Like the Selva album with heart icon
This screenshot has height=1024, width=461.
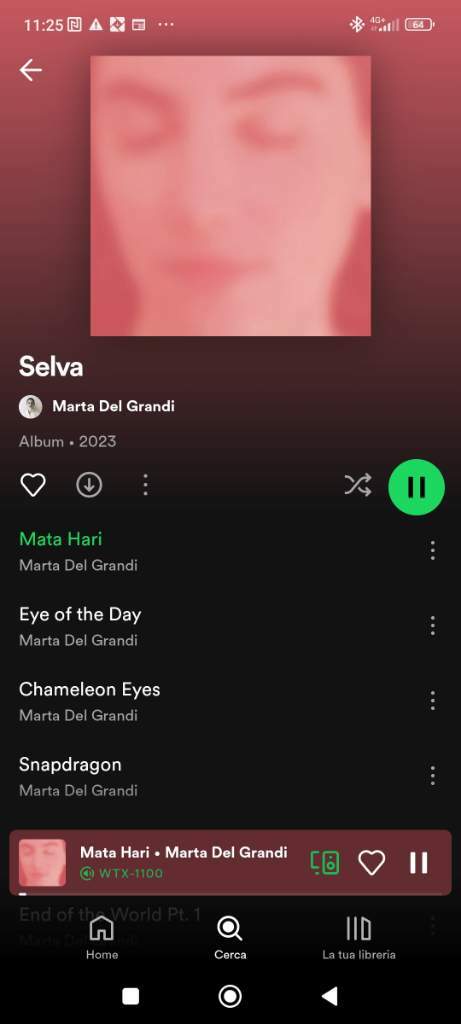[x=33, y=485]
